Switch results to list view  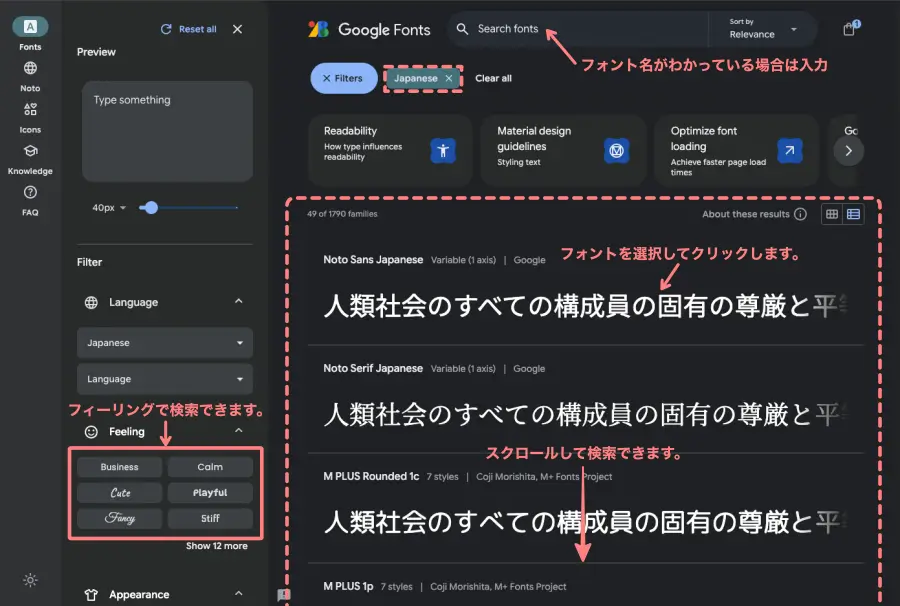(x=855, y=213)
